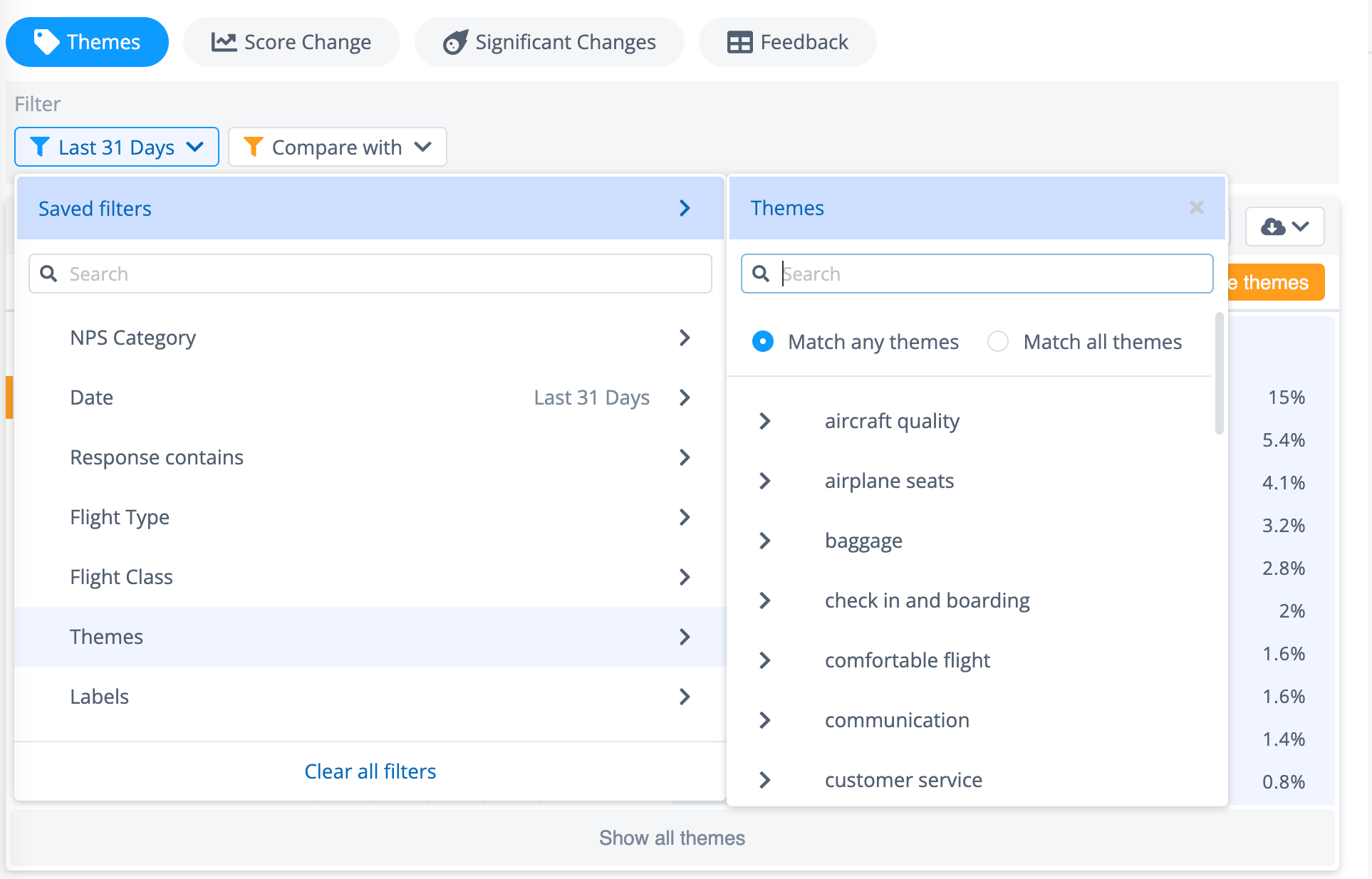
Task: Expand the comfortable flight theme chevron
Action: point(765,660)
